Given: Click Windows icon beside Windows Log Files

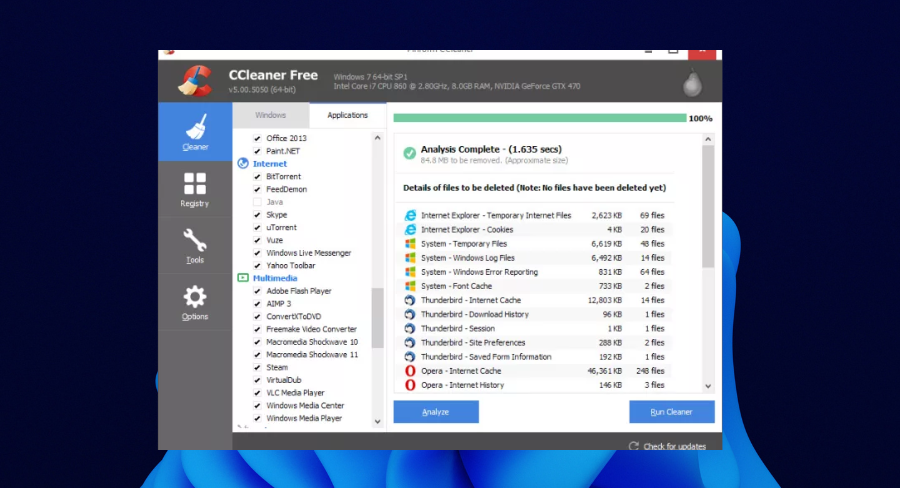Looking at the screenshot, I should [x=410, y=258].
